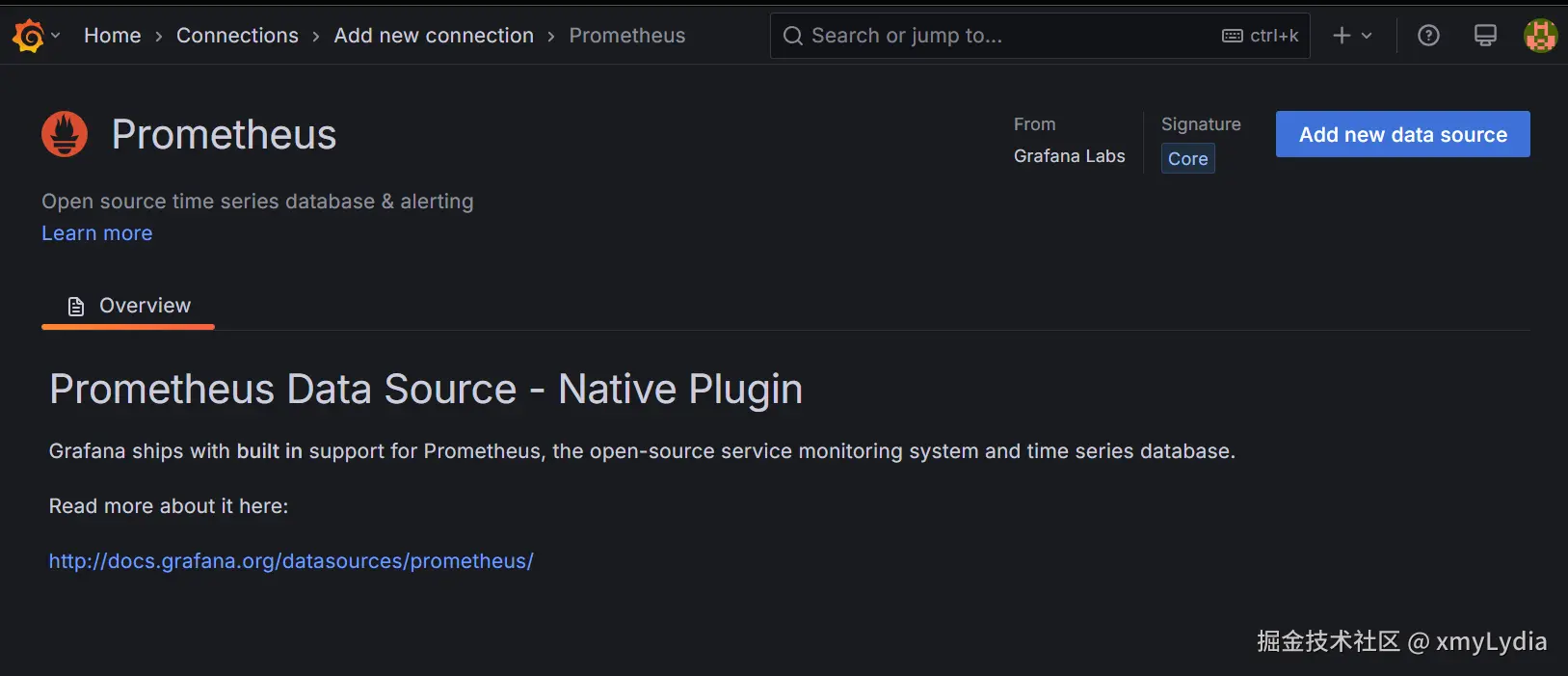Click the Overview tab document icon
This screenshot has height=676, width=1568.
click(x=76, y=307)
